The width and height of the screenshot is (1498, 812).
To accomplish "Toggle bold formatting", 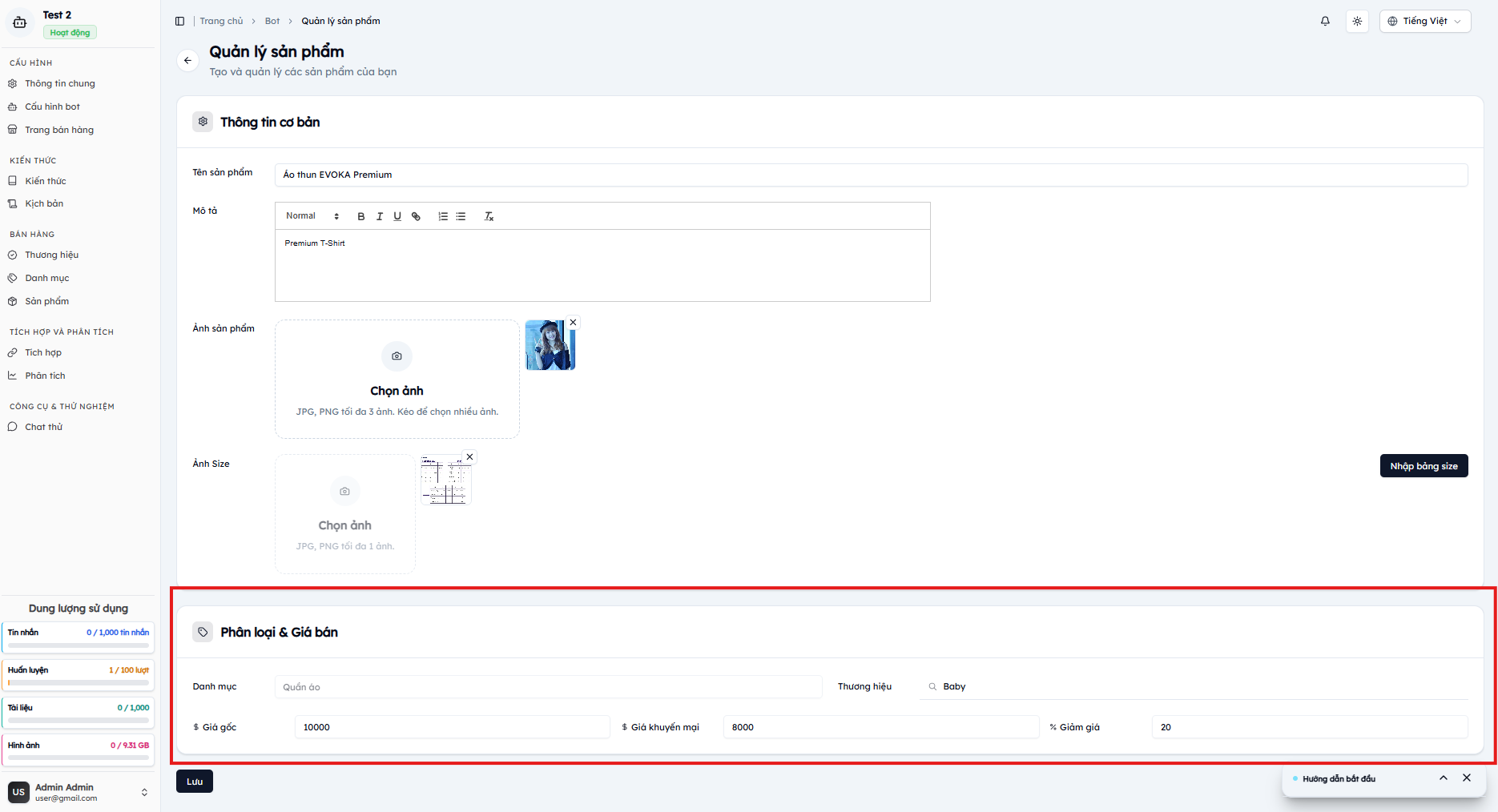I will point(361,216).
